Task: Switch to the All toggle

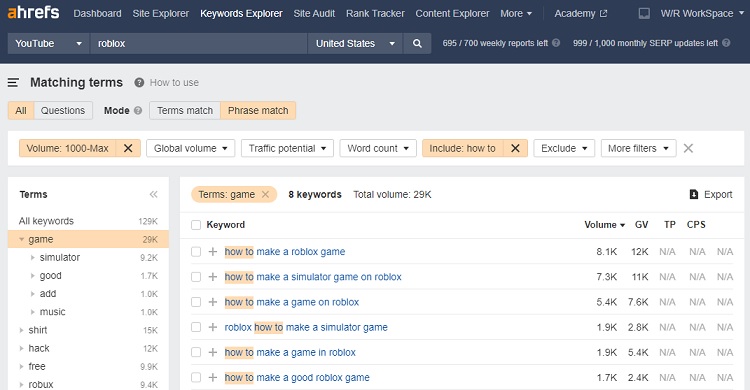Action: coord(21,111)
